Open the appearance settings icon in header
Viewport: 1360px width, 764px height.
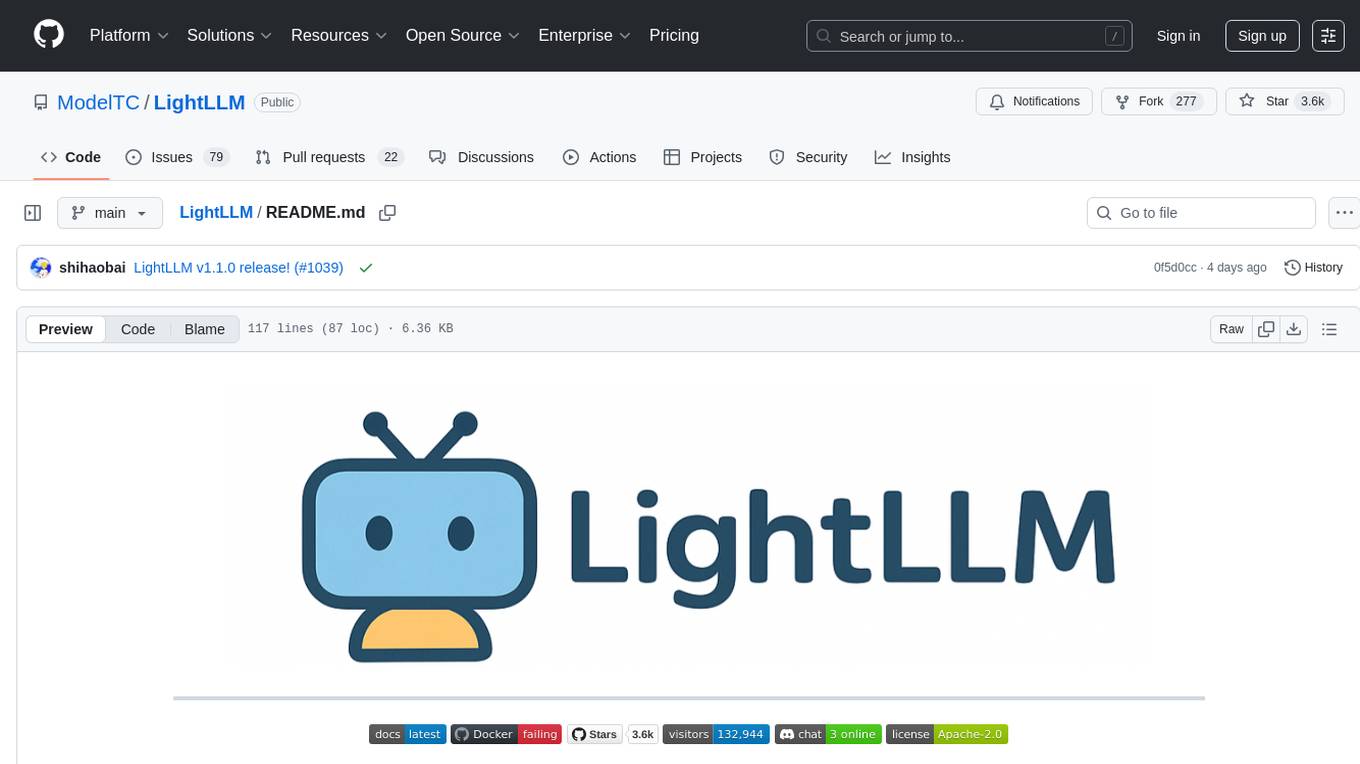(x=1328, y=36)
